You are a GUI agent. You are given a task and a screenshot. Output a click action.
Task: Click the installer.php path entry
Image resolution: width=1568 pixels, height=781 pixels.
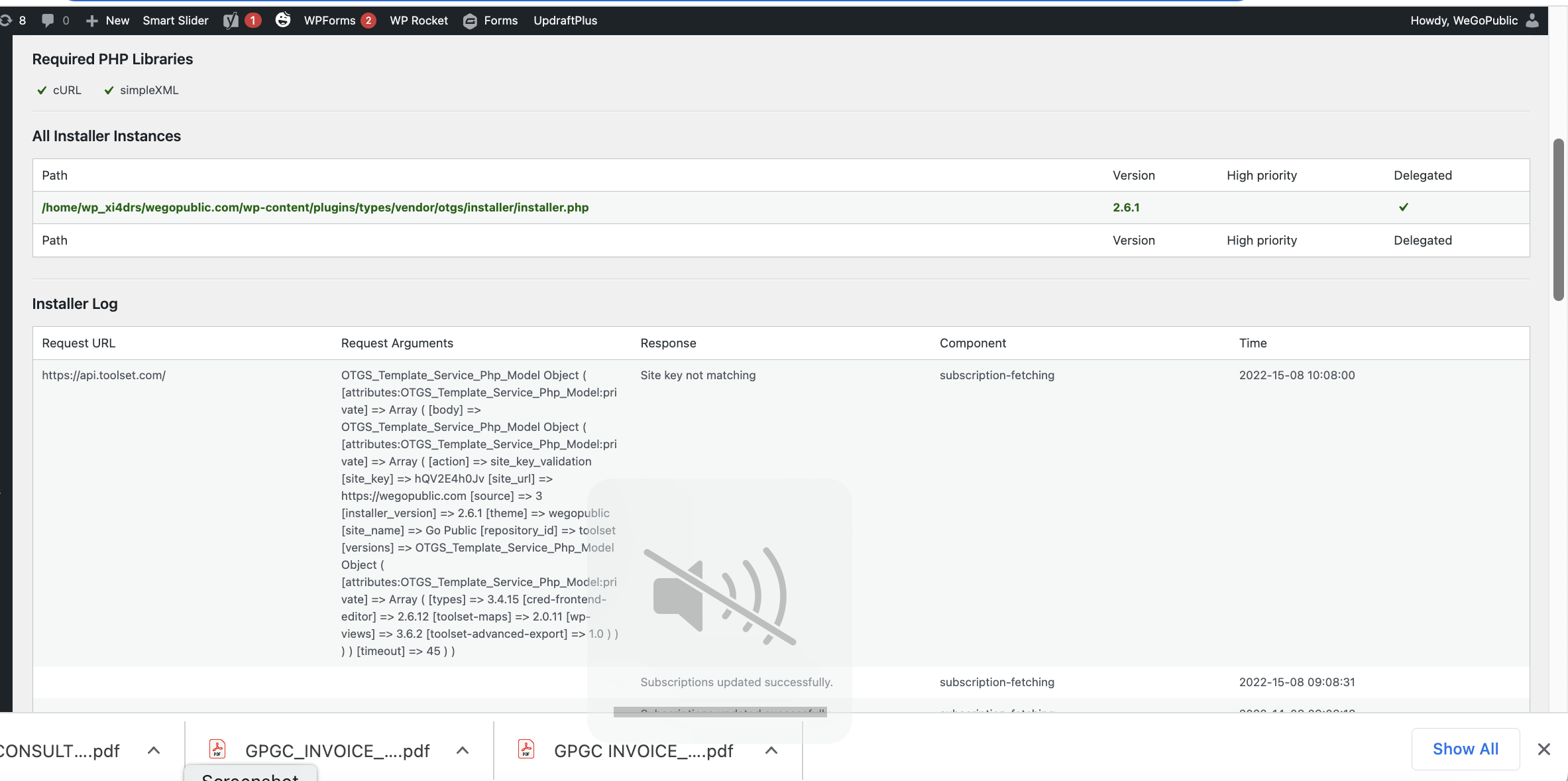coord(315,208)
